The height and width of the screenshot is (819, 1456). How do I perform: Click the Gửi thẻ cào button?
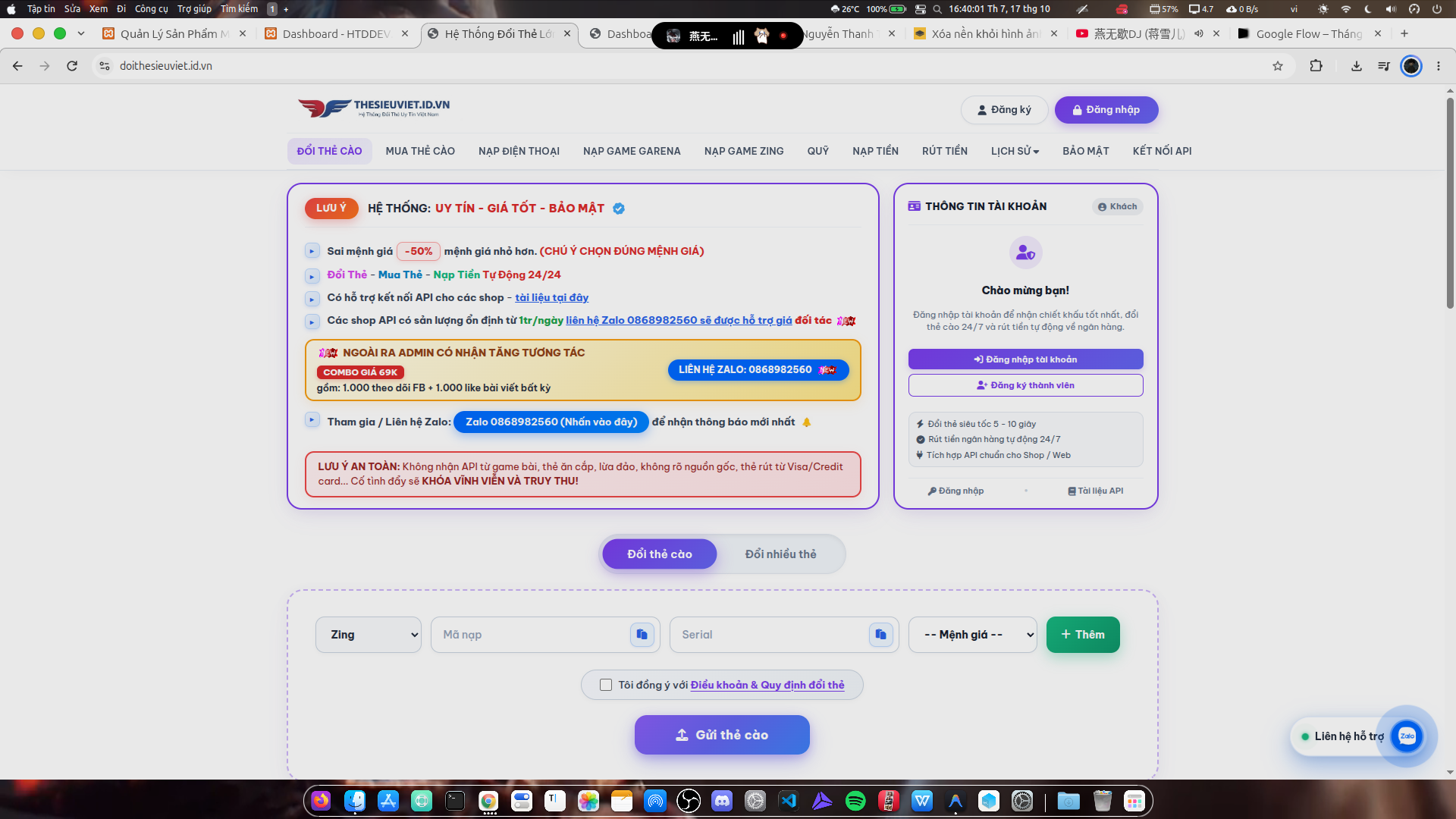click(x=722, y=735)
